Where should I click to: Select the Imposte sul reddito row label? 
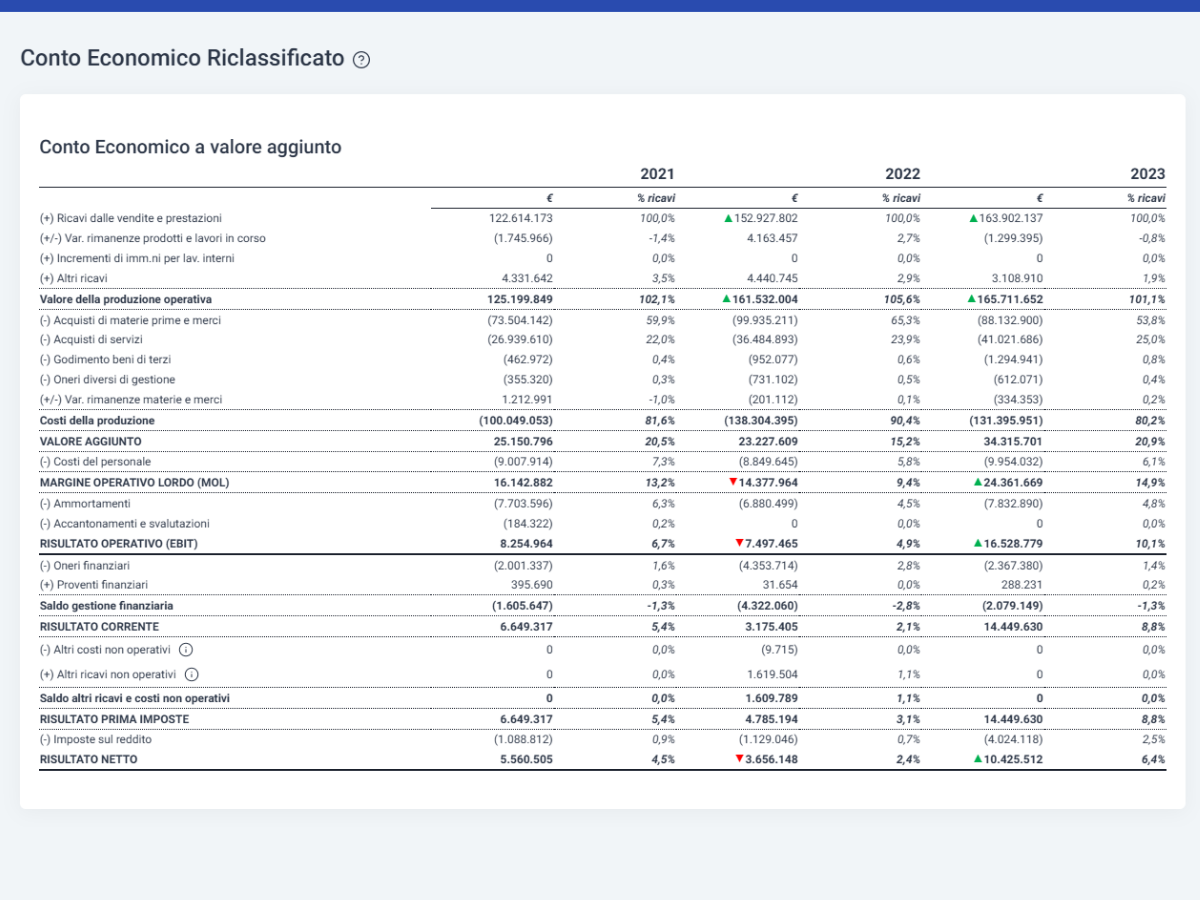pyautogui.click(x=95, y=739)
